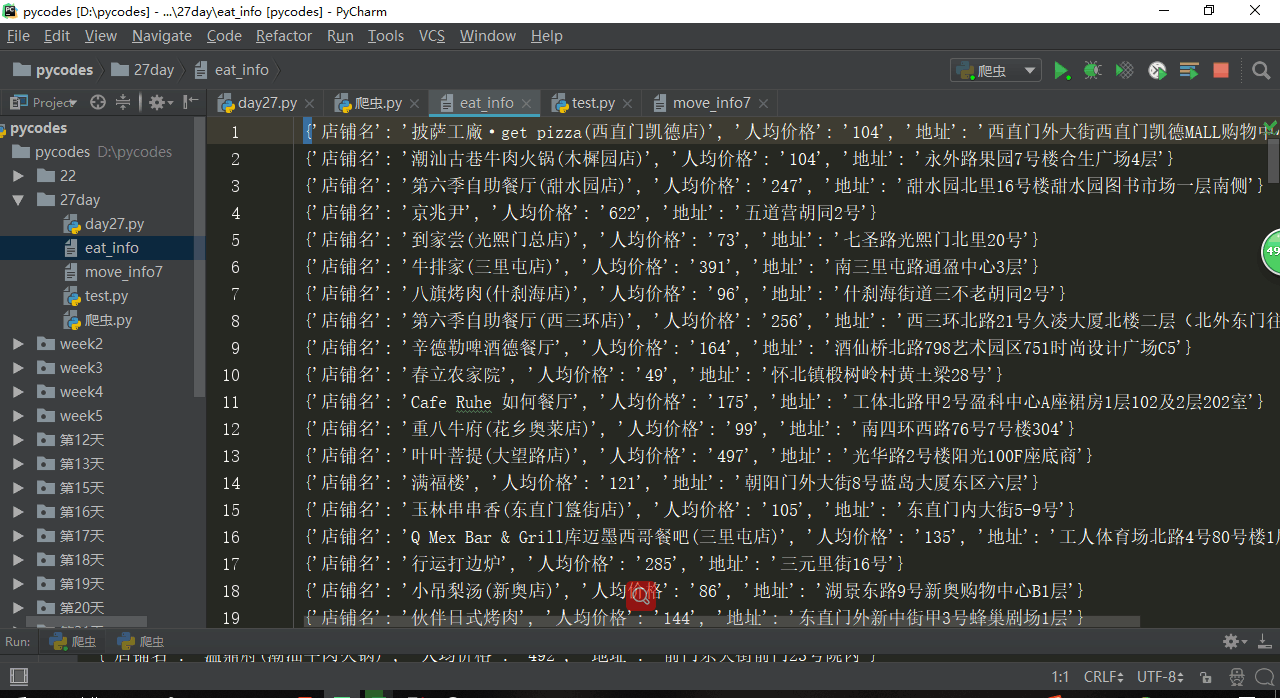Open the File menu
The width and height of the screenshot is (1280, 698).
tap(18, 36)
